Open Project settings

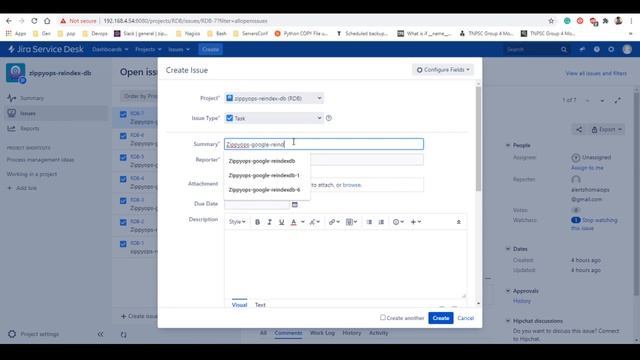[x=34, y=334]
